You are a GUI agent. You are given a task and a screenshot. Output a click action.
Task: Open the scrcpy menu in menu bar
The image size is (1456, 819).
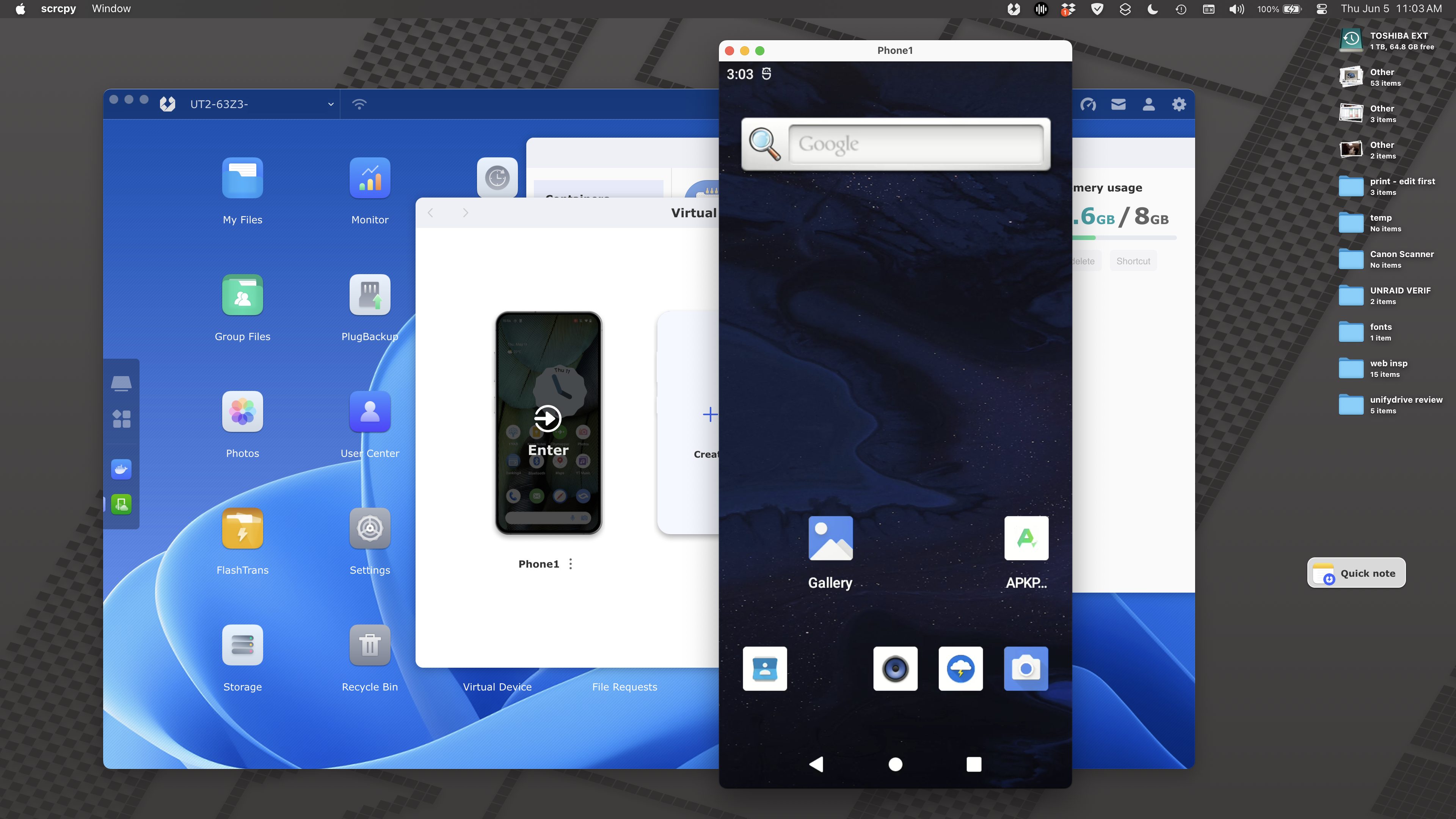pos(58,8)
